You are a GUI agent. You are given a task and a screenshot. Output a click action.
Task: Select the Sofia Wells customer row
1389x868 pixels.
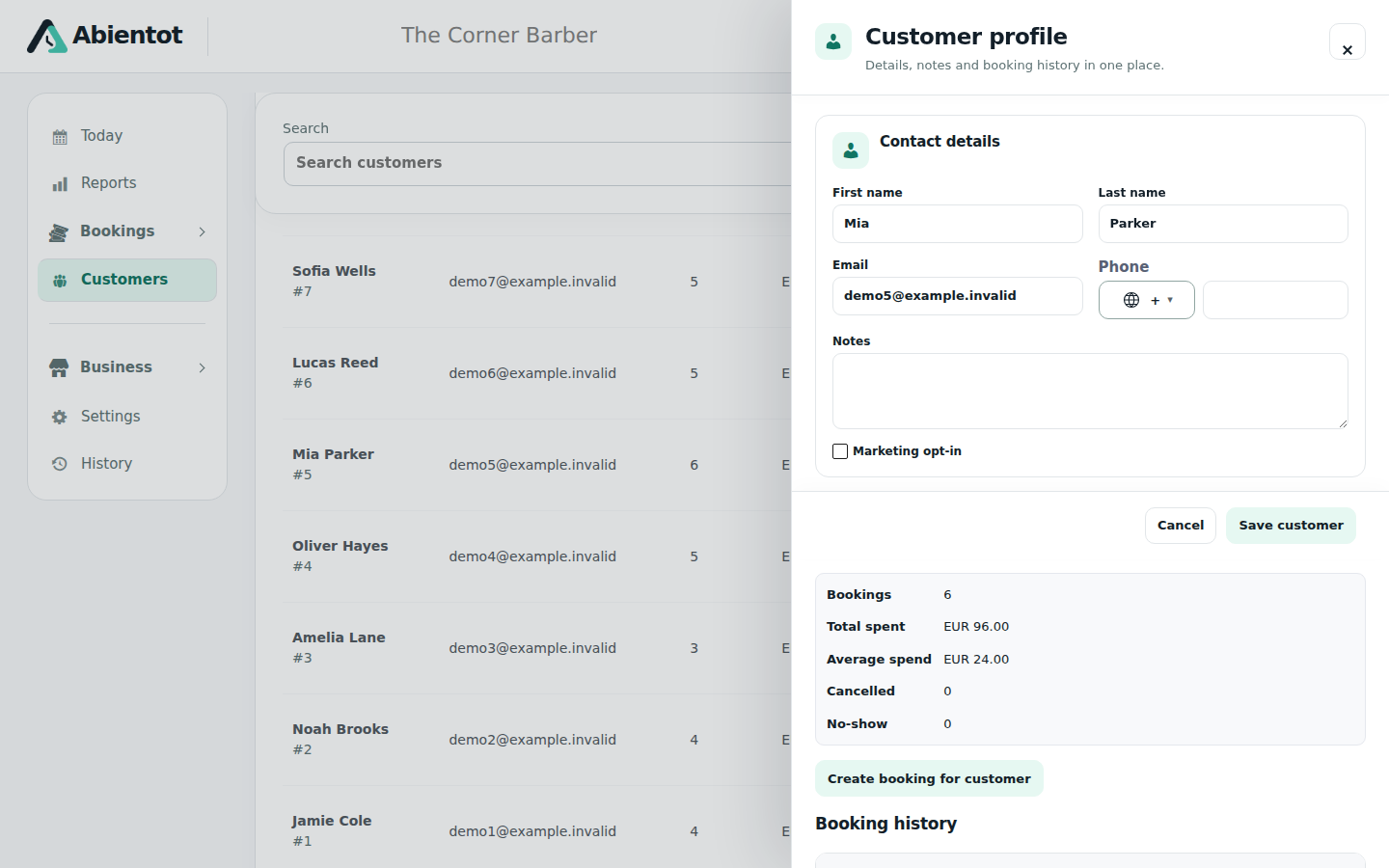coord(537,282)
